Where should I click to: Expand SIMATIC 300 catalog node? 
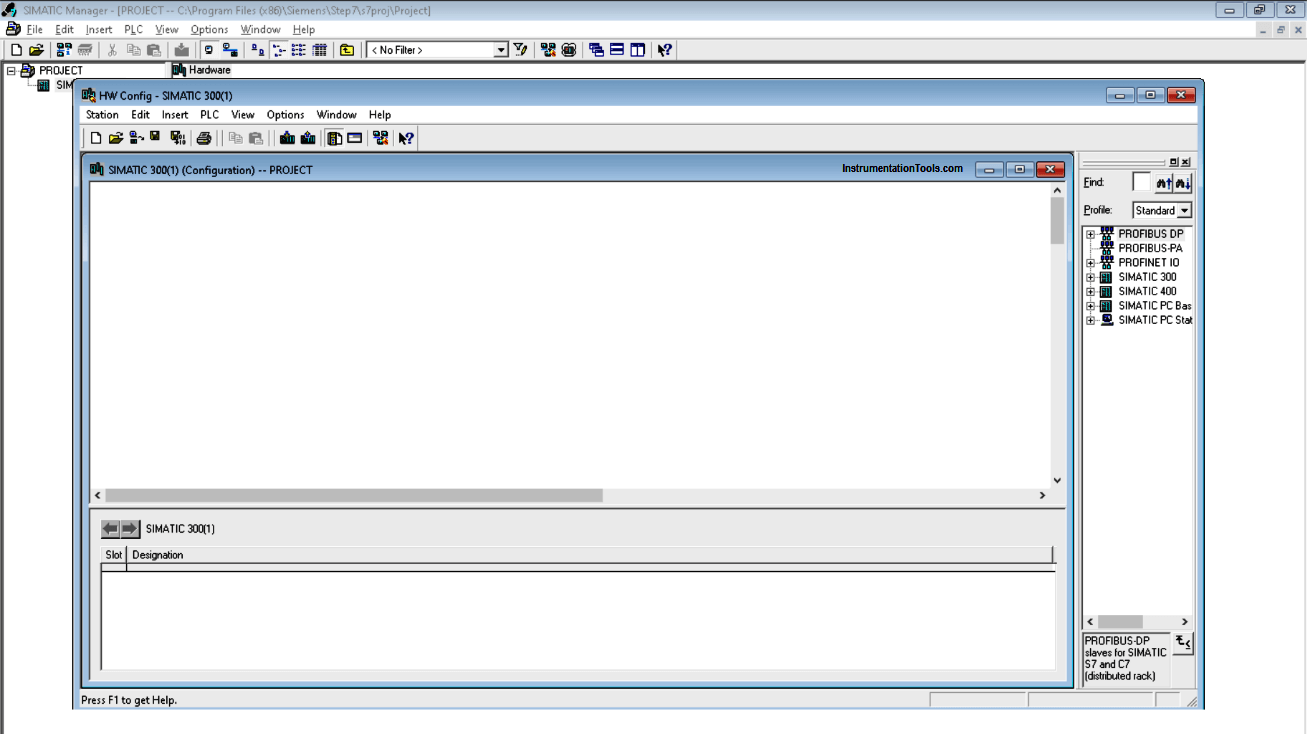point(1091,278)
